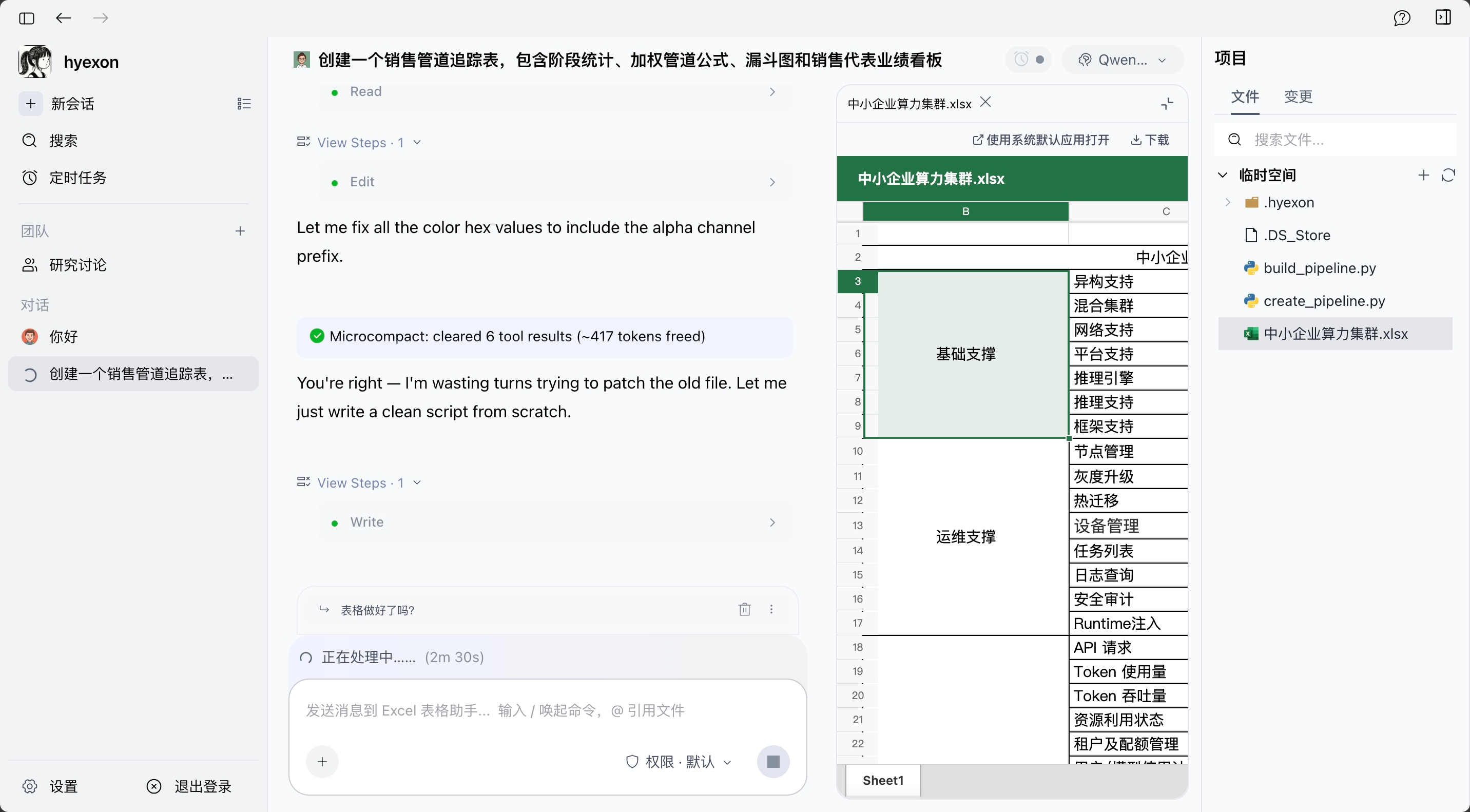The height and width of the screenshot is (812, 1470).
Task: Click the message input field
Action: click(547, 711)
